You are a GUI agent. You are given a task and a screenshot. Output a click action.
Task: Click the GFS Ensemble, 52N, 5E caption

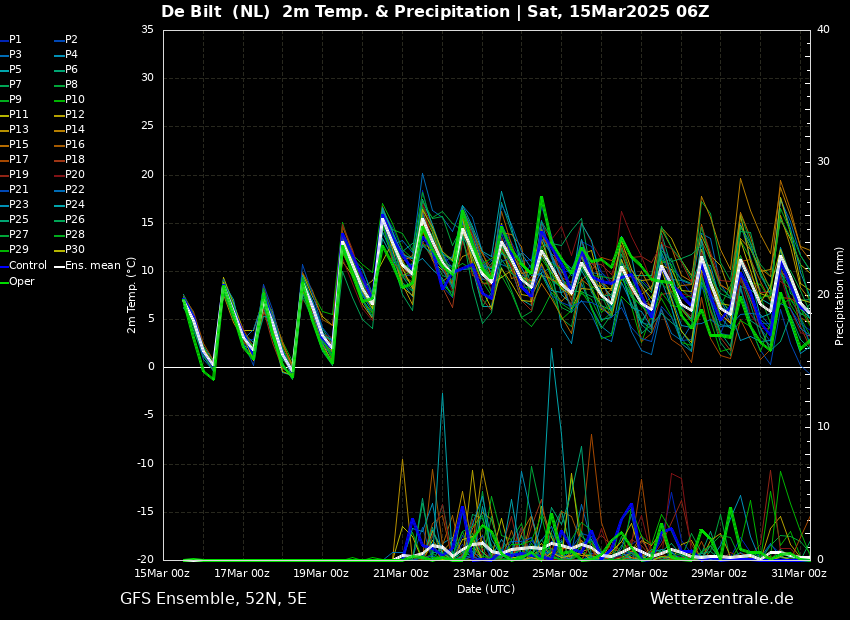(213, 599)
